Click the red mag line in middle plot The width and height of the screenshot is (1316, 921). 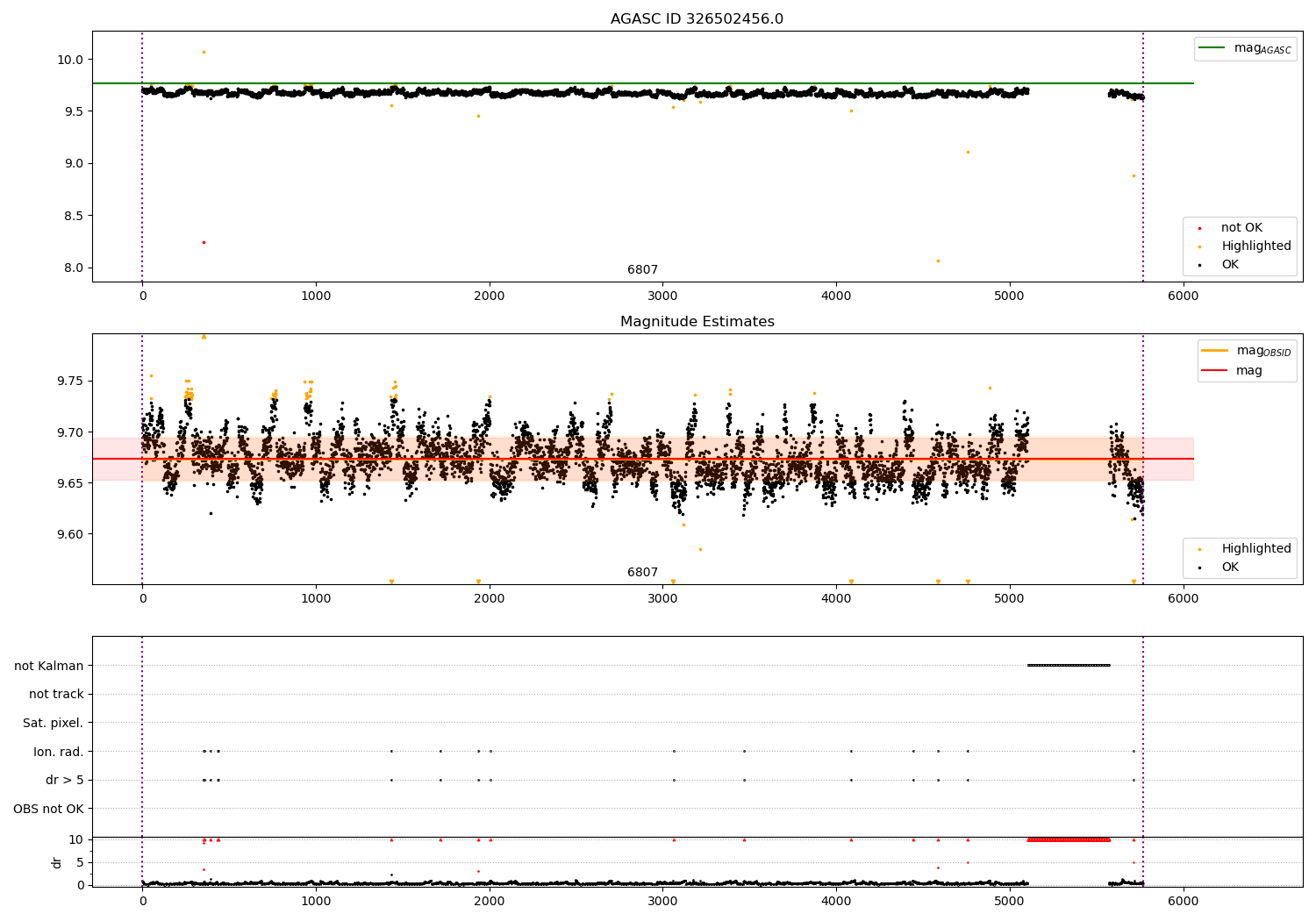click(x=642, y=459)
